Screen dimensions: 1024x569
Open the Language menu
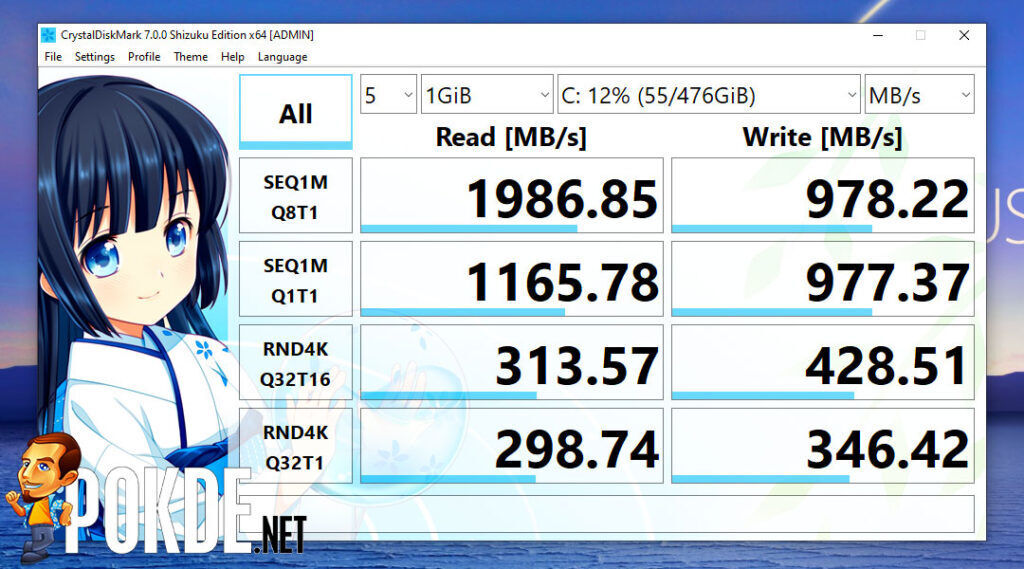pos(282,57)
